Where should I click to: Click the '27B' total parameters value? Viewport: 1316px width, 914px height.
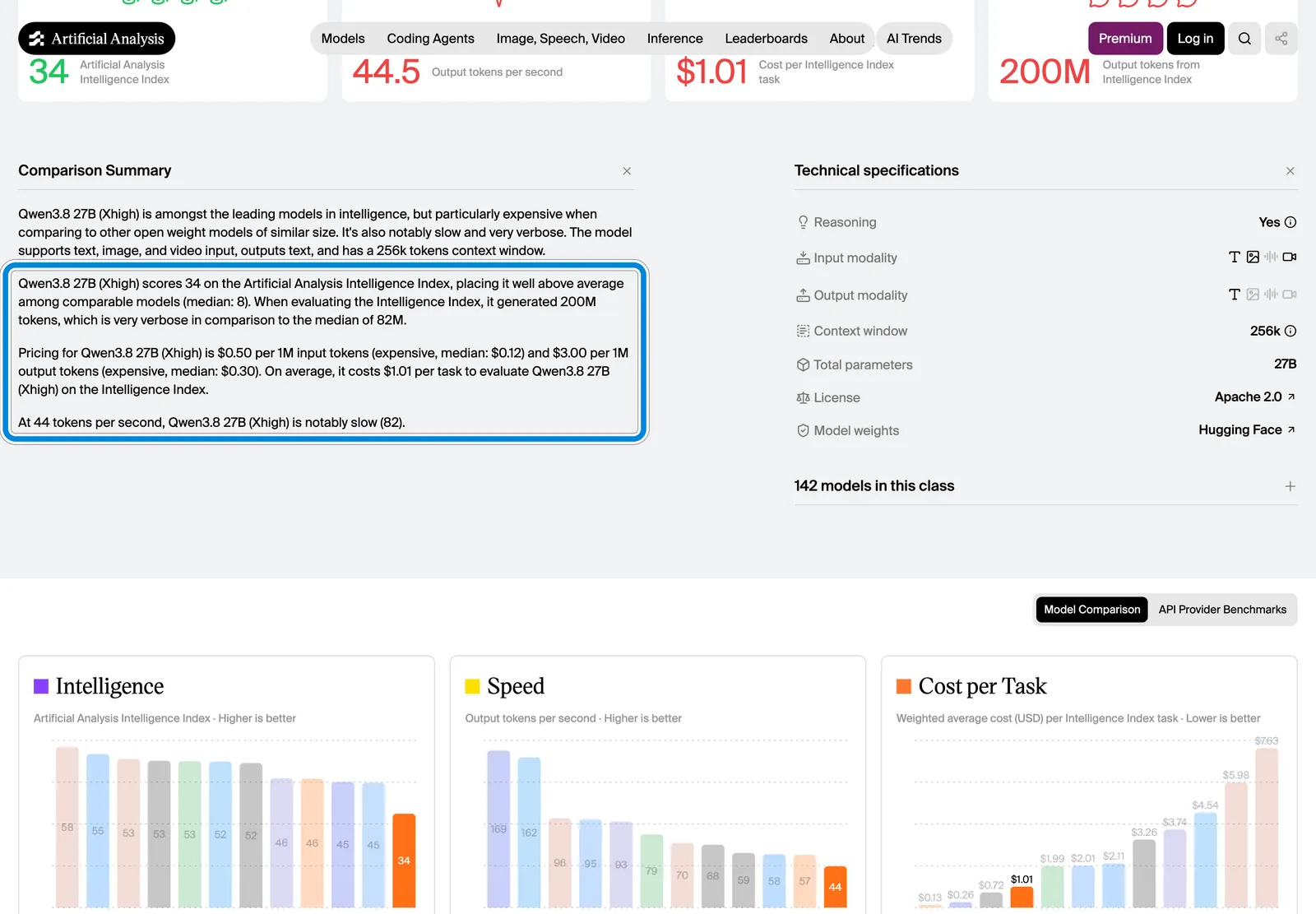[1285, 364]
